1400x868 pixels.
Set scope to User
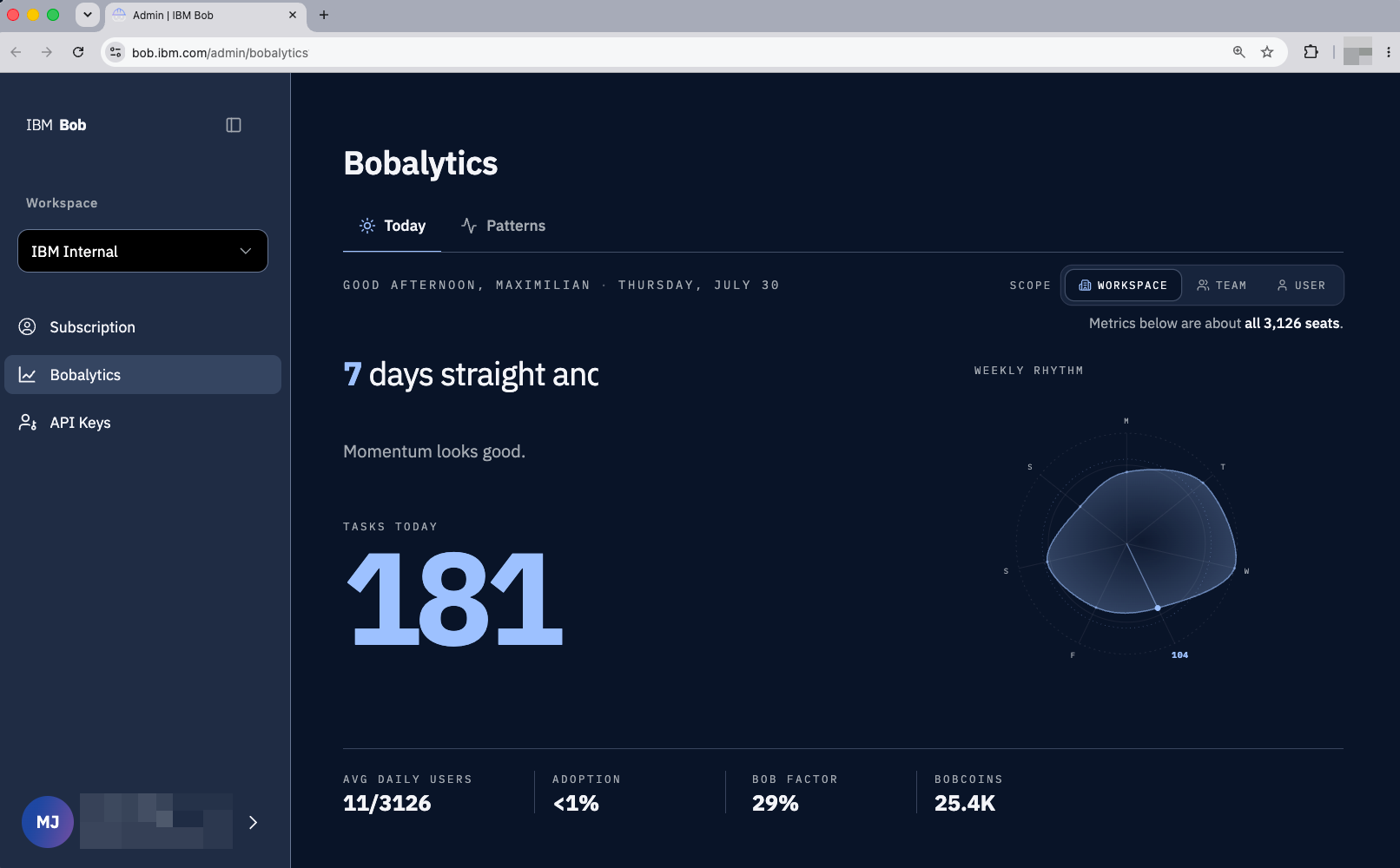[1301, 285]
